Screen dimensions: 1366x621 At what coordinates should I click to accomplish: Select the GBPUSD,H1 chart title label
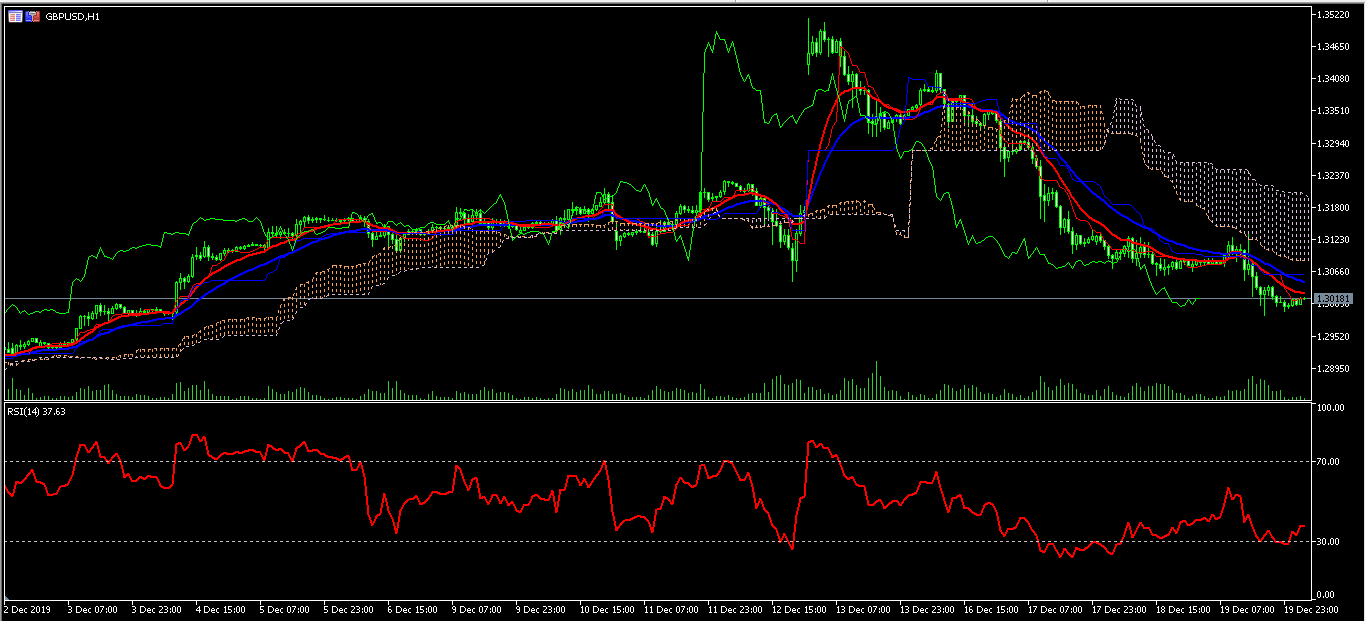coord(72,17)
